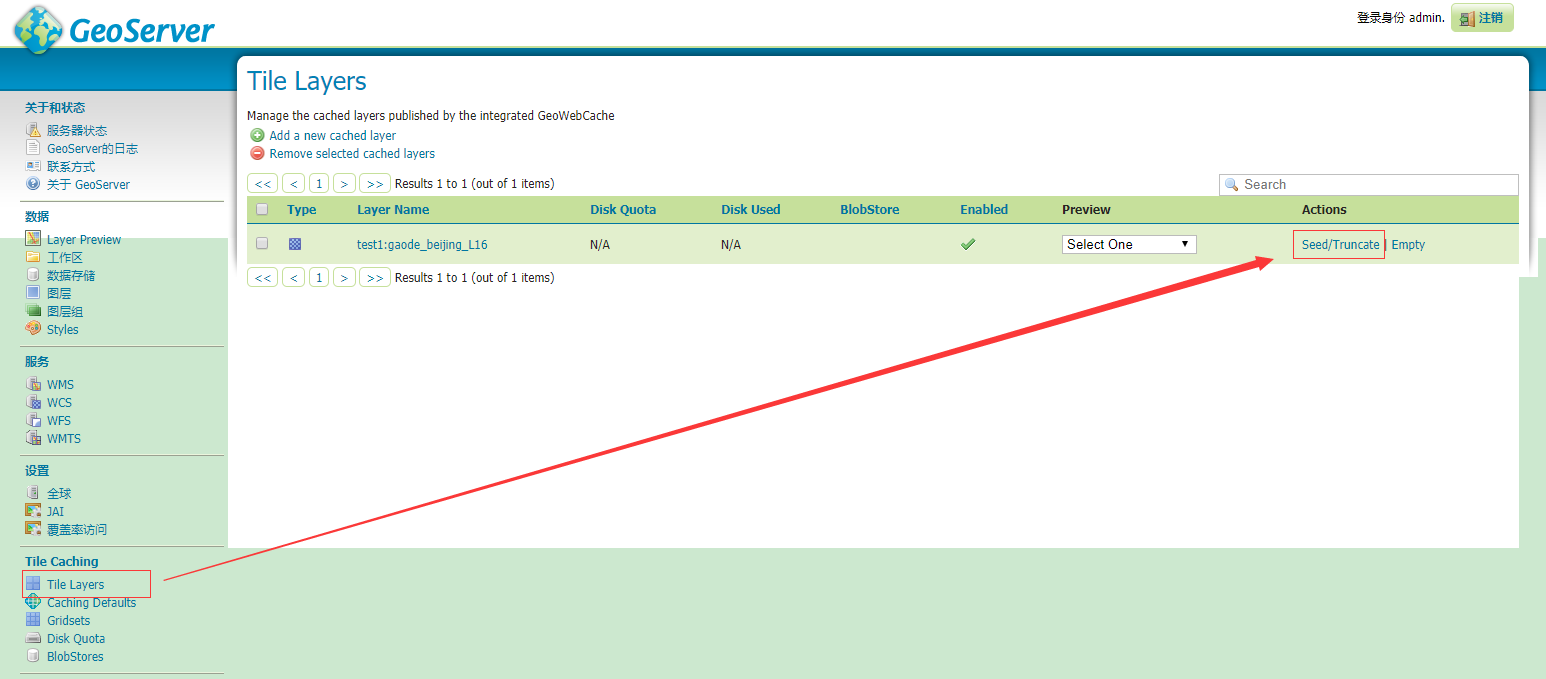Sort table by Layer Name column
1546x679 pixels.
[x=393, y=209]
